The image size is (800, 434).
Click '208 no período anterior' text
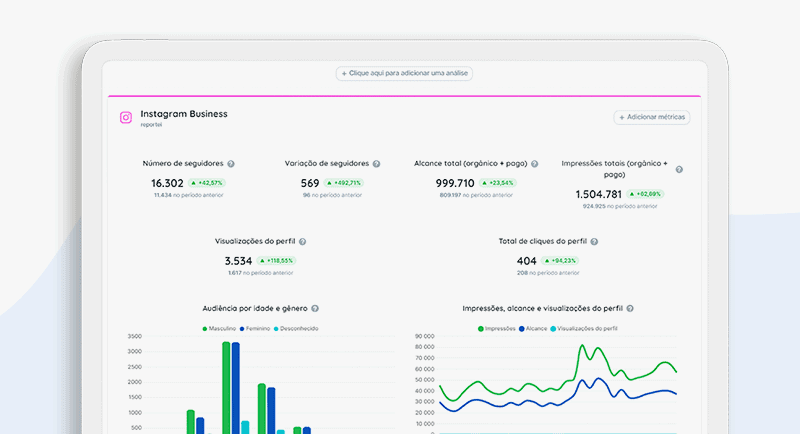click(x=548, y=273)
